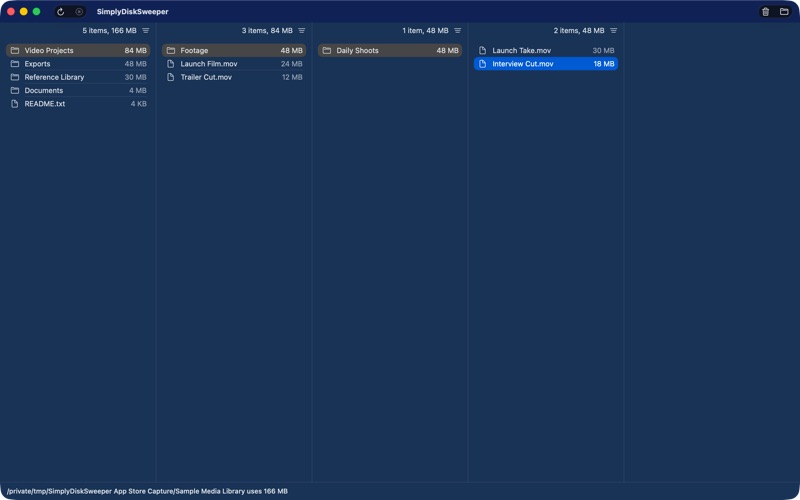Click the Interview Cut.mov file icon

(x=483, y=64)
